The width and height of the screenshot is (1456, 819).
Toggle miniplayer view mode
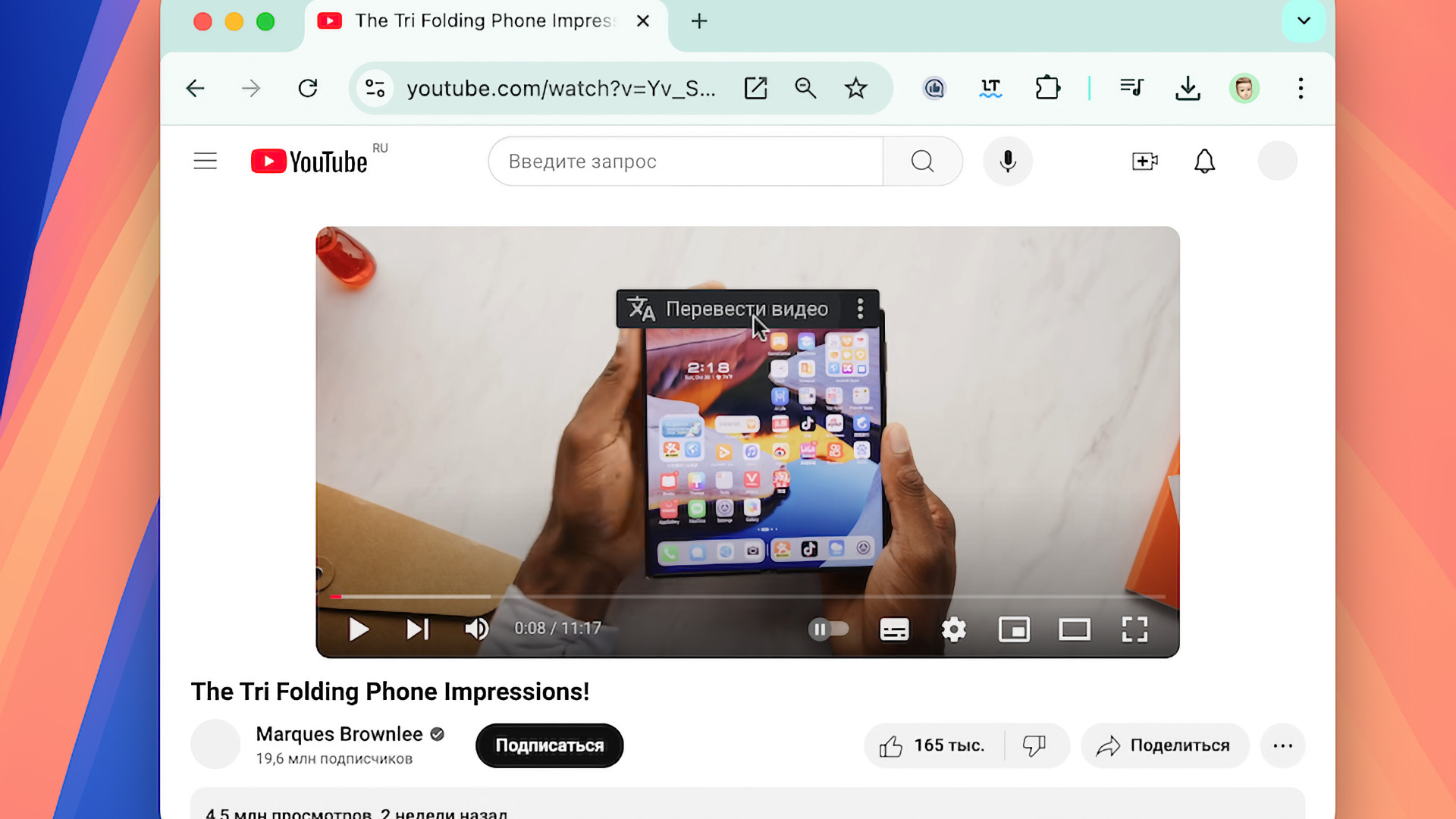pos(1014,628)
